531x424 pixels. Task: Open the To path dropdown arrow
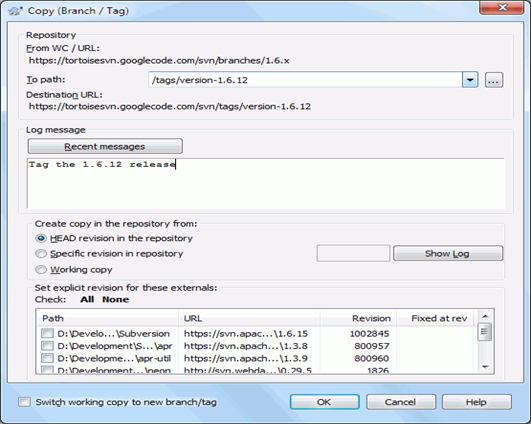(470, 80)
